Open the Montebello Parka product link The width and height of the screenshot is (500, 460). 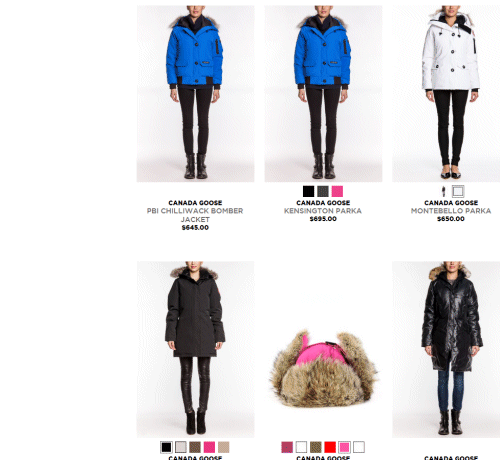(x=451, y=211)
